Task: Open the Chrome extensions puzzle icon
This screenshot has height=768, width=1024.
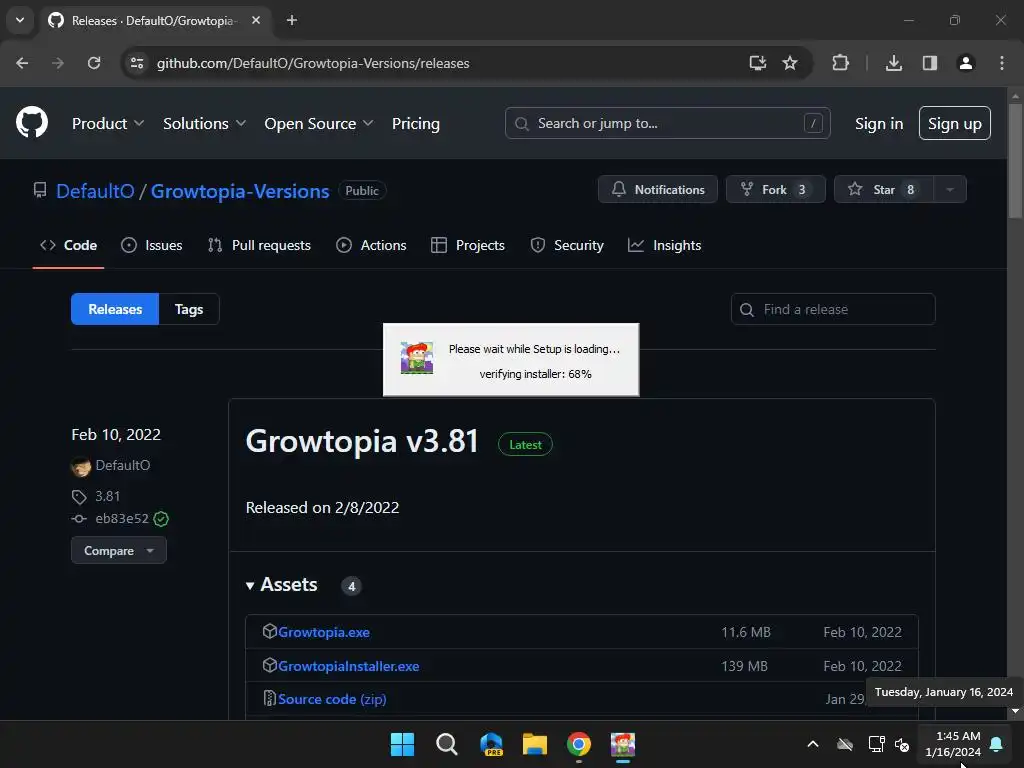Action: tap(840, 63)
